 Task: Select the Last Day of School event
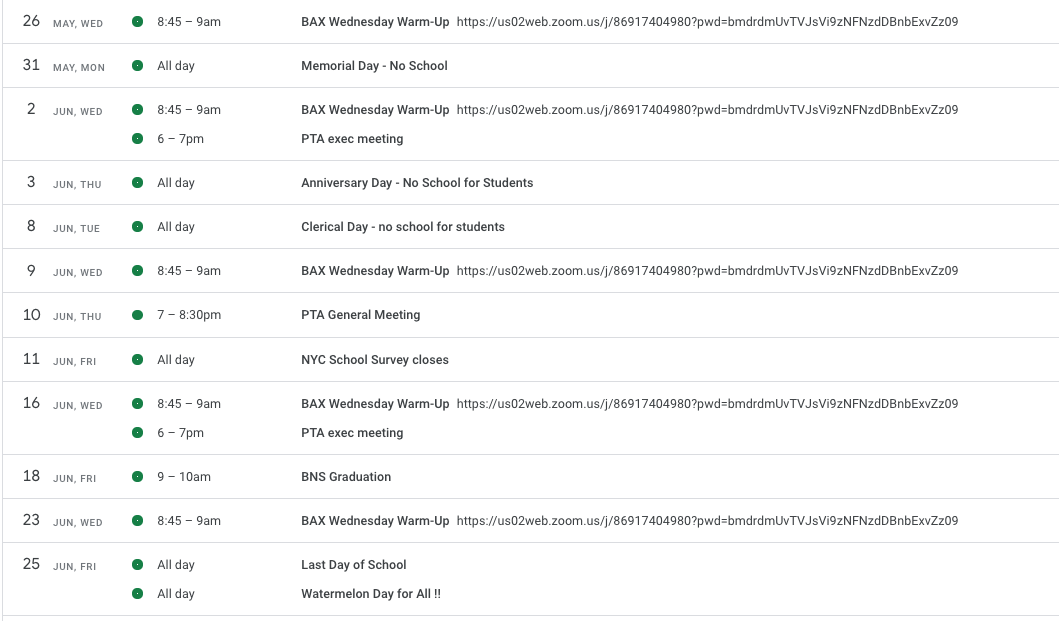click(x=354, y=565)
